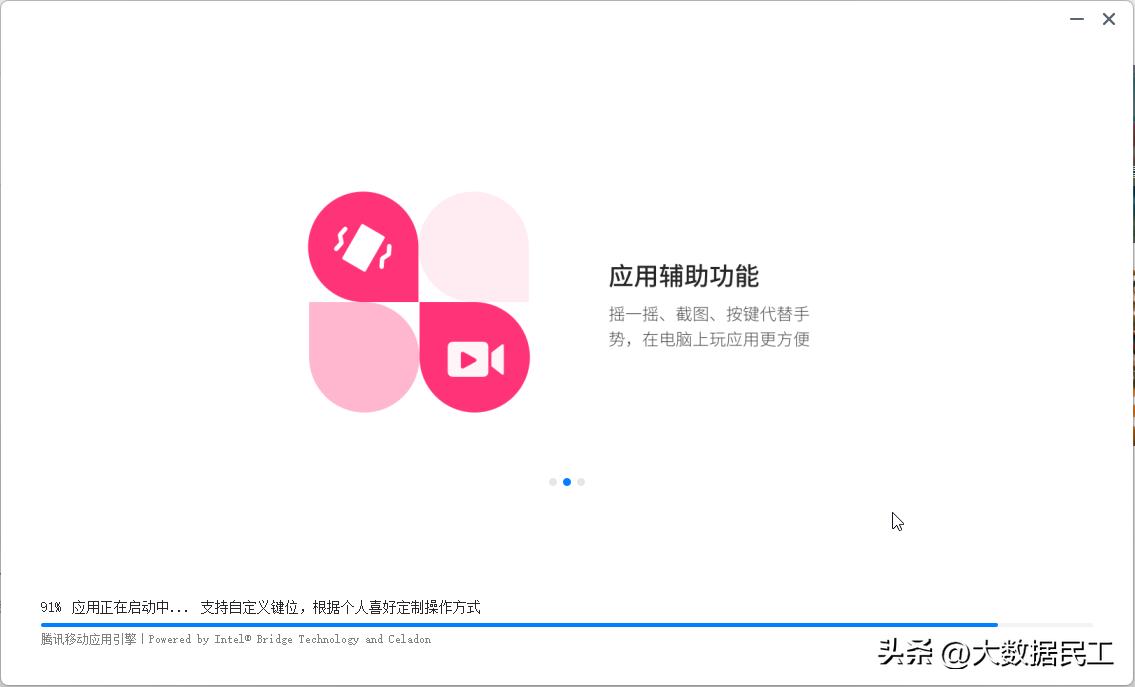Click the center of the flower illustration
1135x687 pixels.
(419, 300)
